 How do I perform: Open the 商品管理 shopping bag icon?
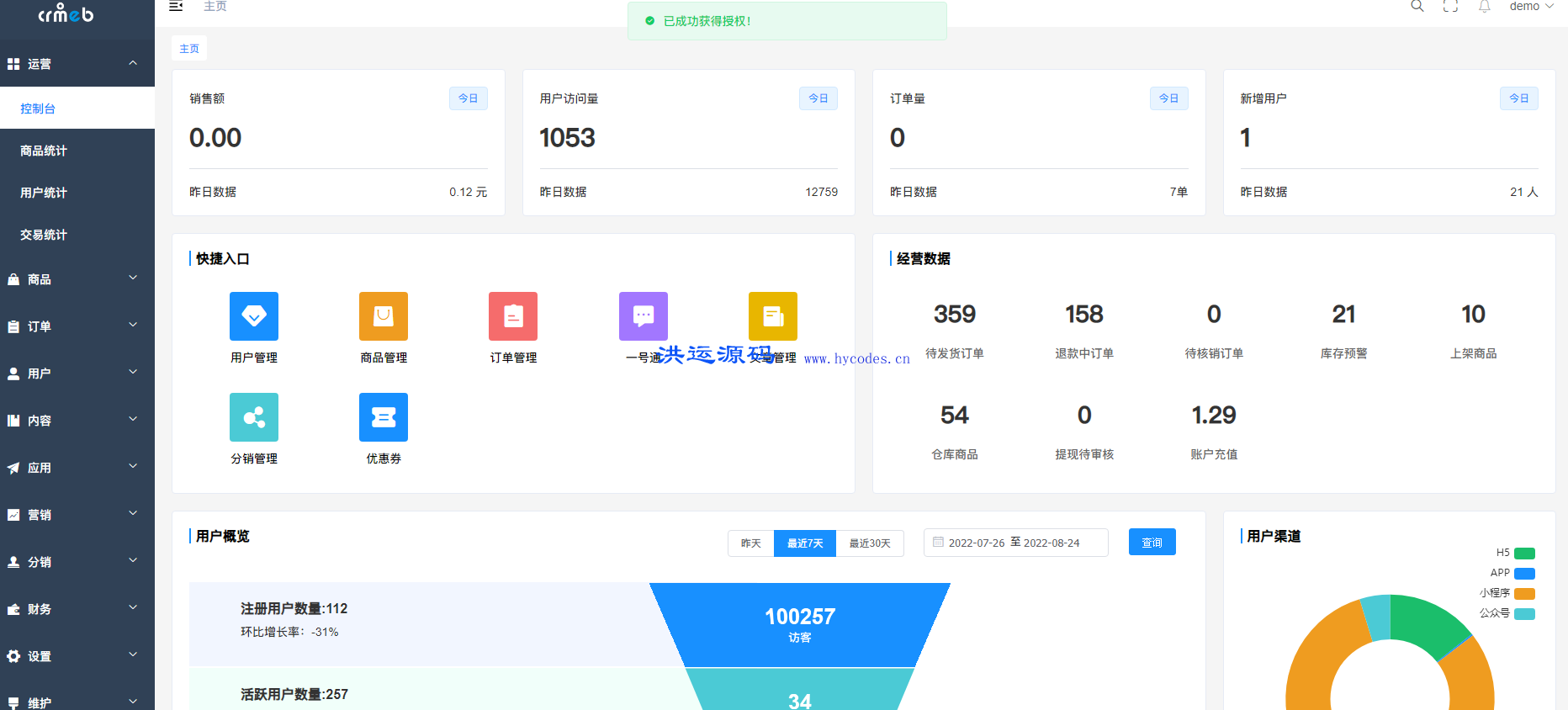[x=384, y=316]
